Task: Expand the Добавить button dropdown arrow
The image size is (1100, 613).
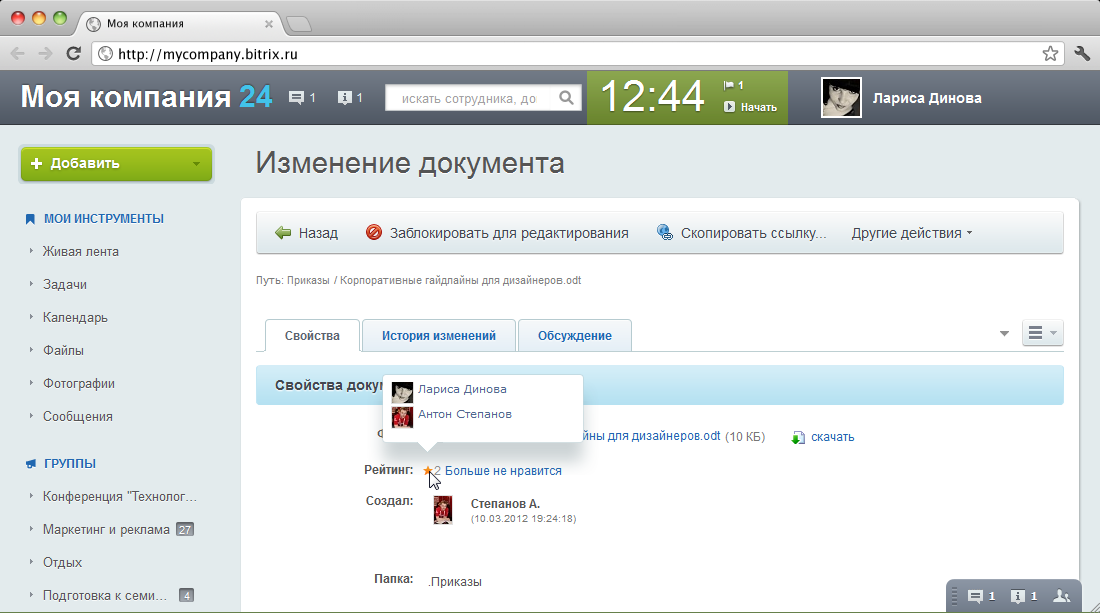Action: [x=196, y=164]
